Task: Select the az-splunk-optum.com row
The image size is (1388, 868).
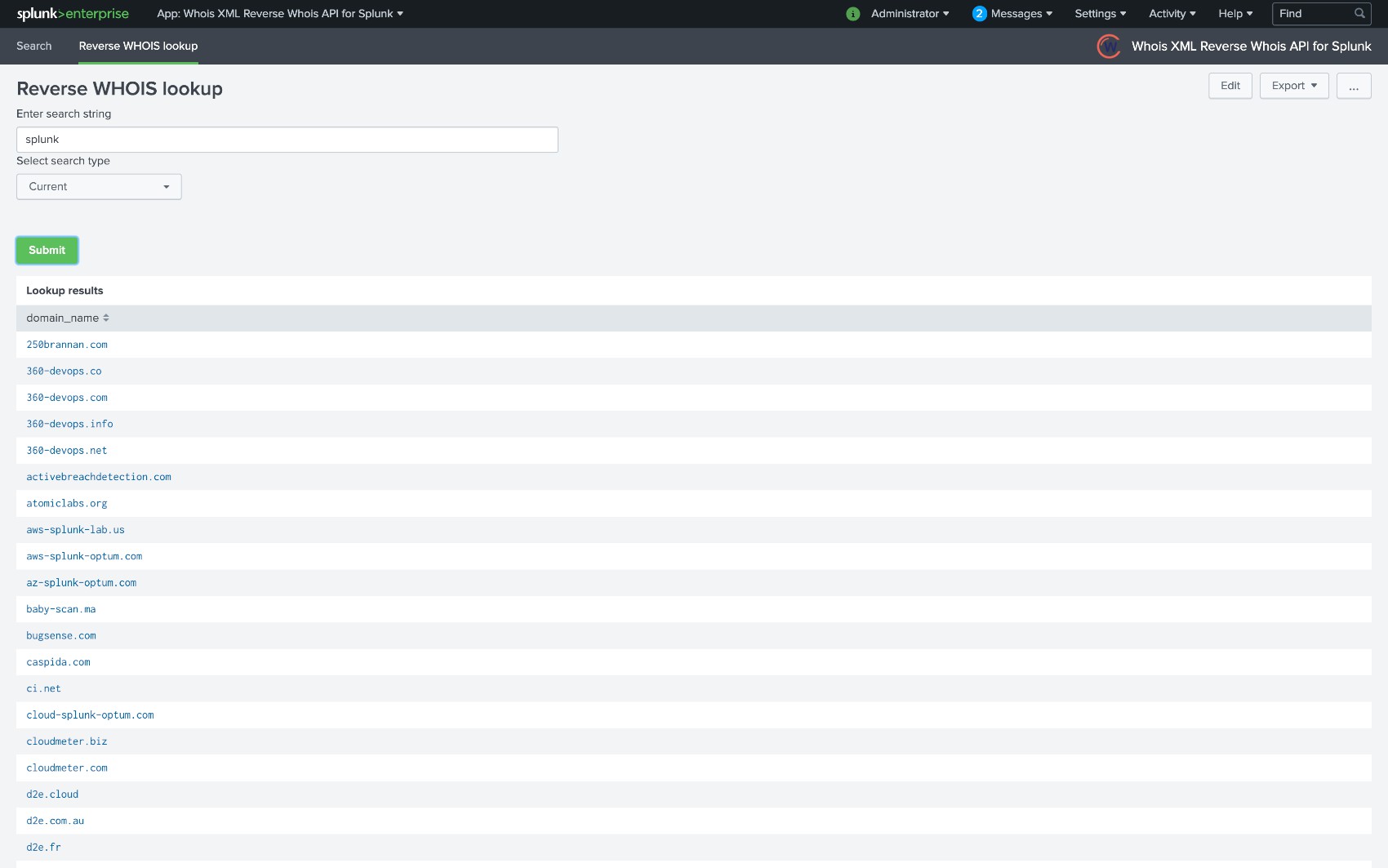Action: 694,583
